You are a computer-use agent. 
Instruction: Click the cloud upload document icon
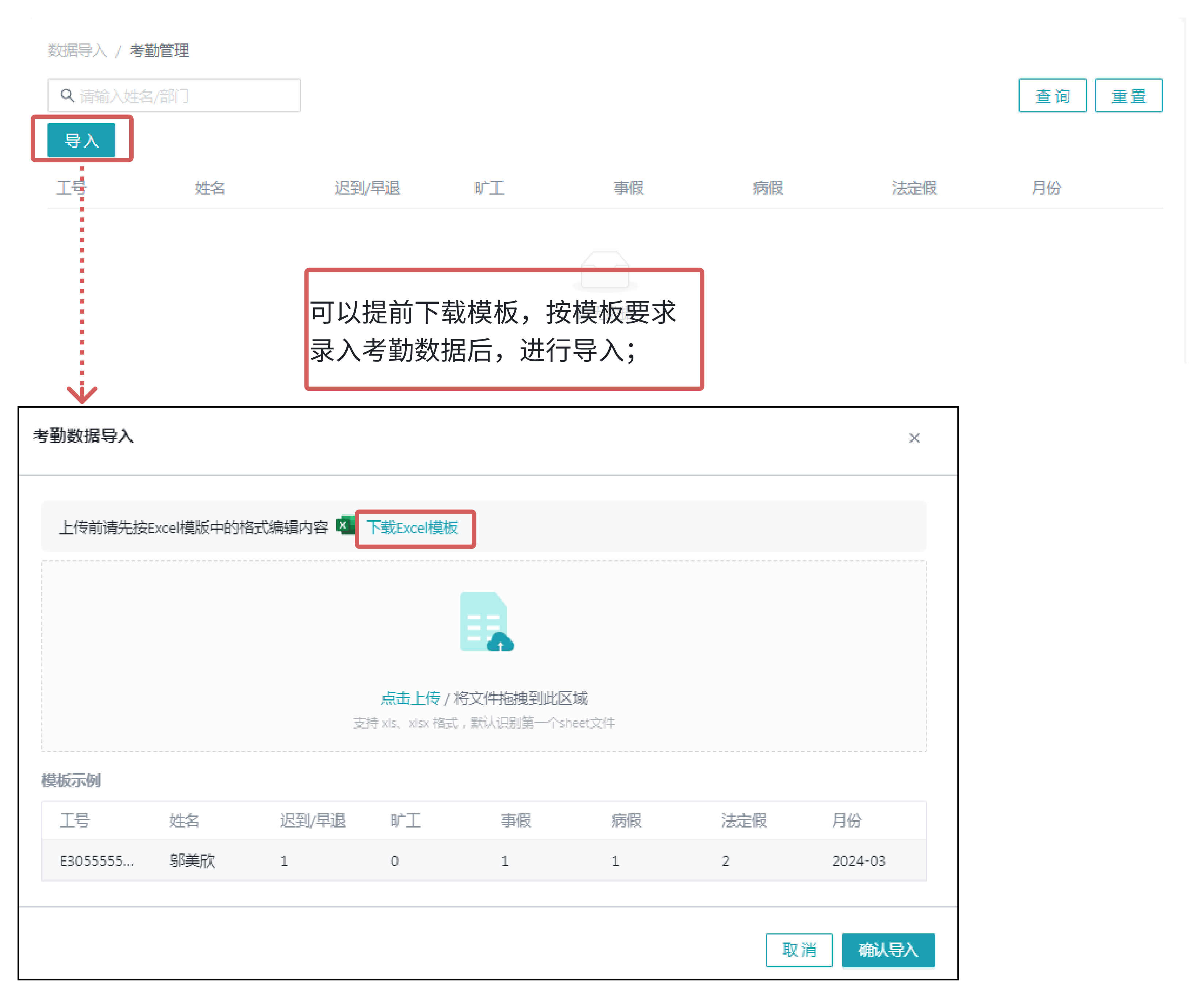pos(486,622)
